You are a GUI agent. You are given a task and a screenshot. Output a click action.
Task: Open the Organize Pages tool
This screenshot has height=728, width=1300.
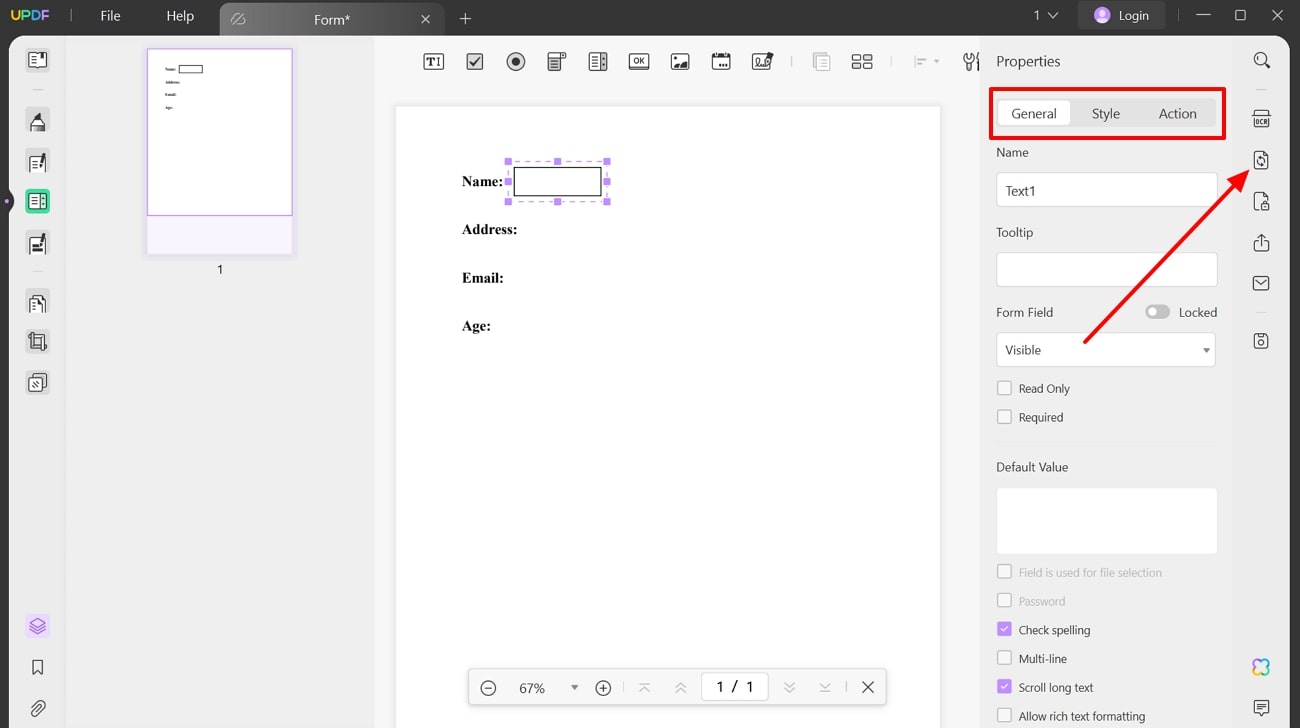coord(38,302)
